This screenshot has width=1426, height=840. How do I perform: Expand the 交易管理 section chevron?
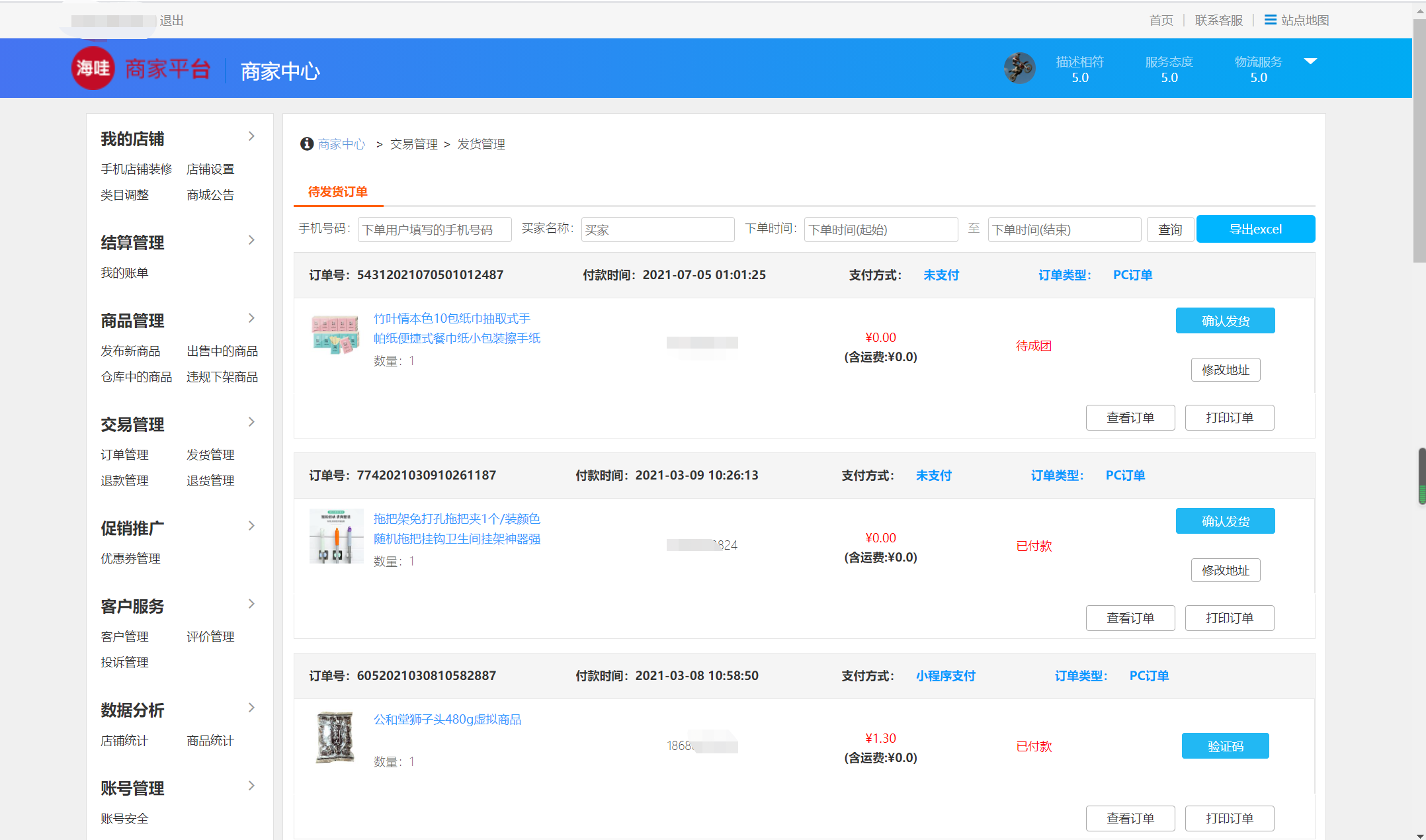[251, 422]
